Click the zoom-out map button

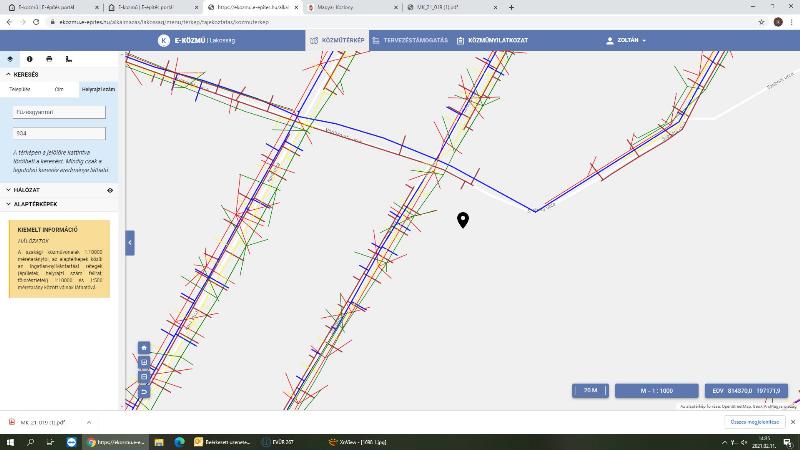144,377
